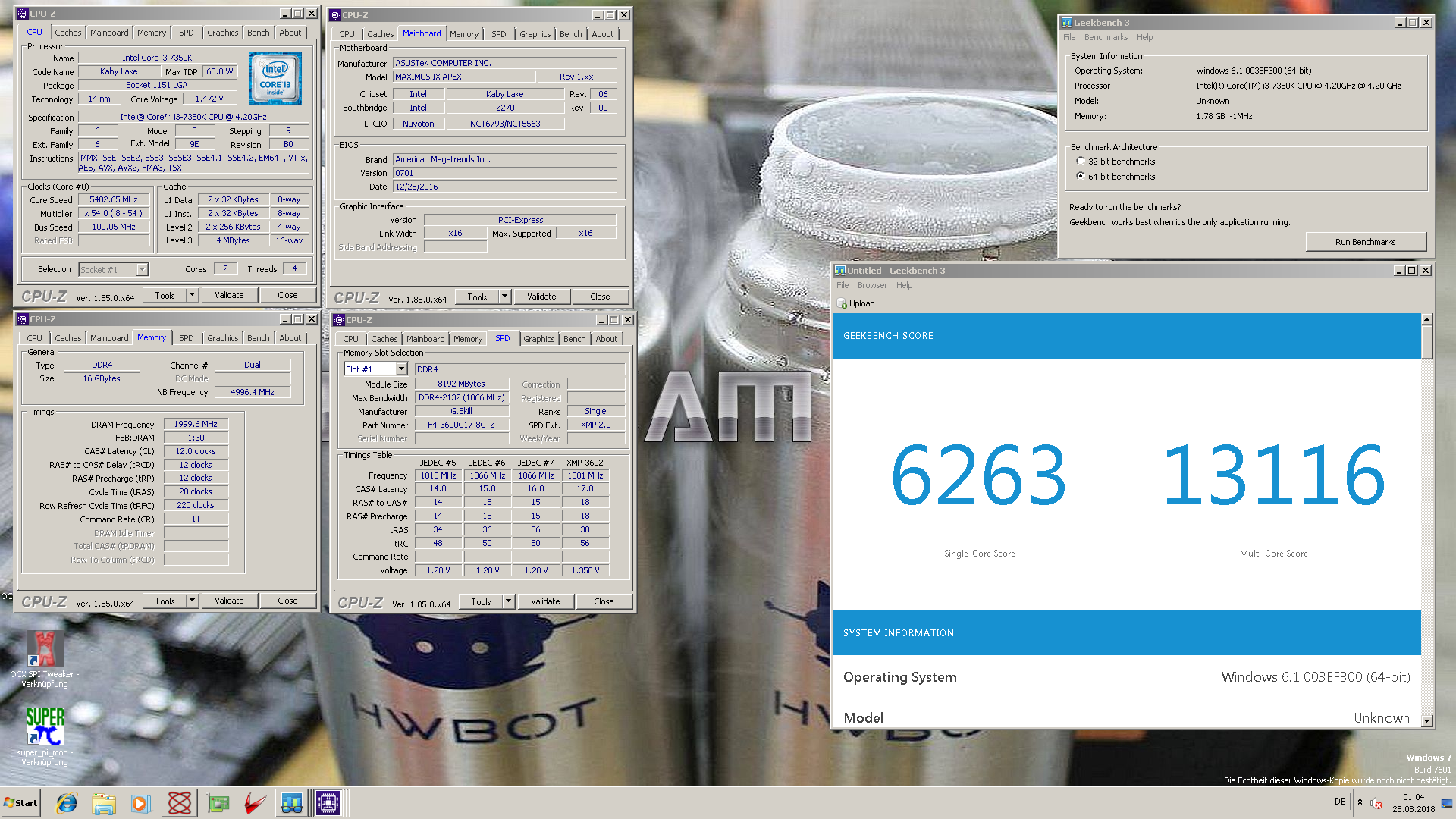Select 64-bit benchmarks option
The width and height of the screenshot is (1456, 819).
click(1081, 177)
